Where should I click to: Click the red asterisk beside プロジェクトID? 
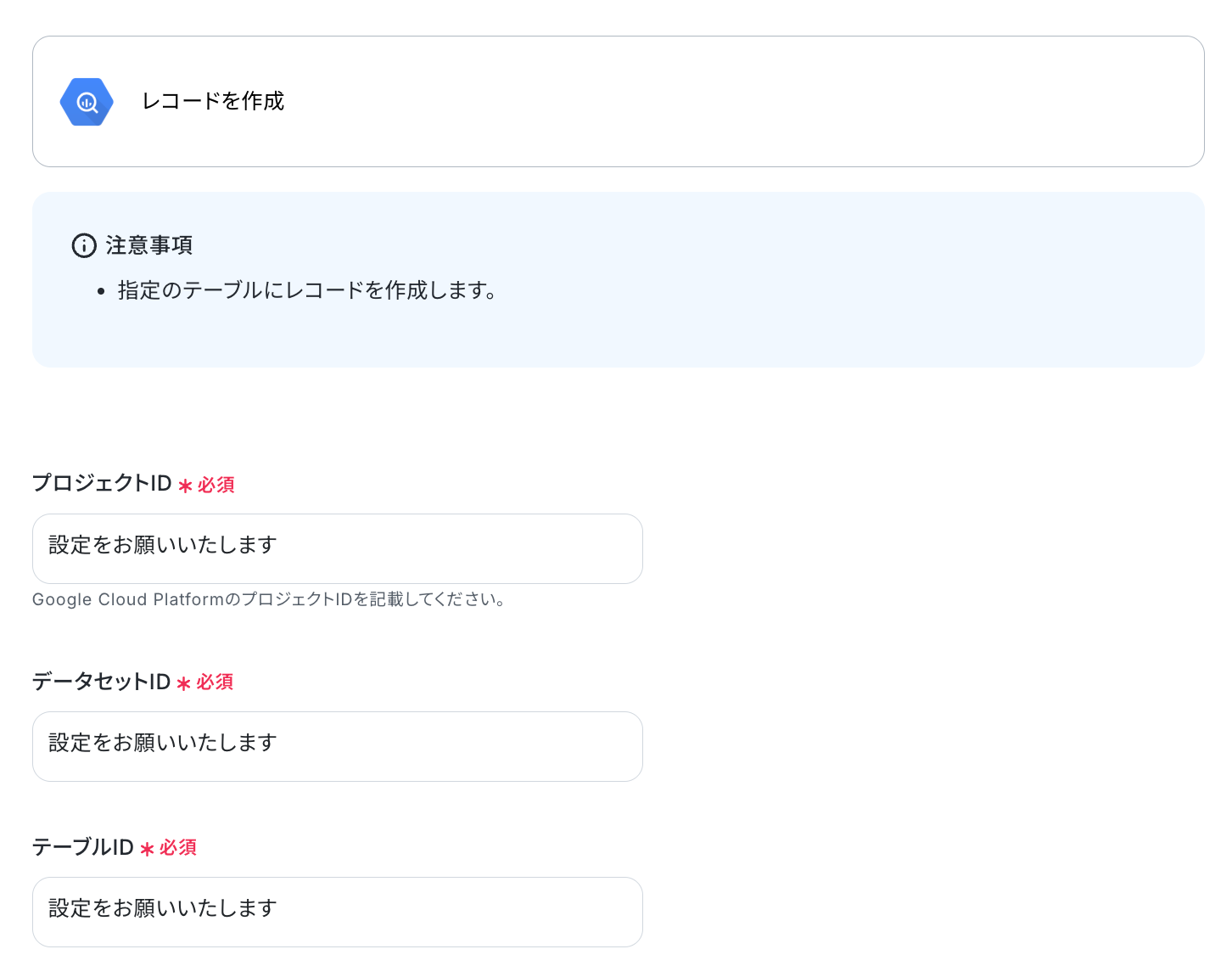[x=185, y=486]
